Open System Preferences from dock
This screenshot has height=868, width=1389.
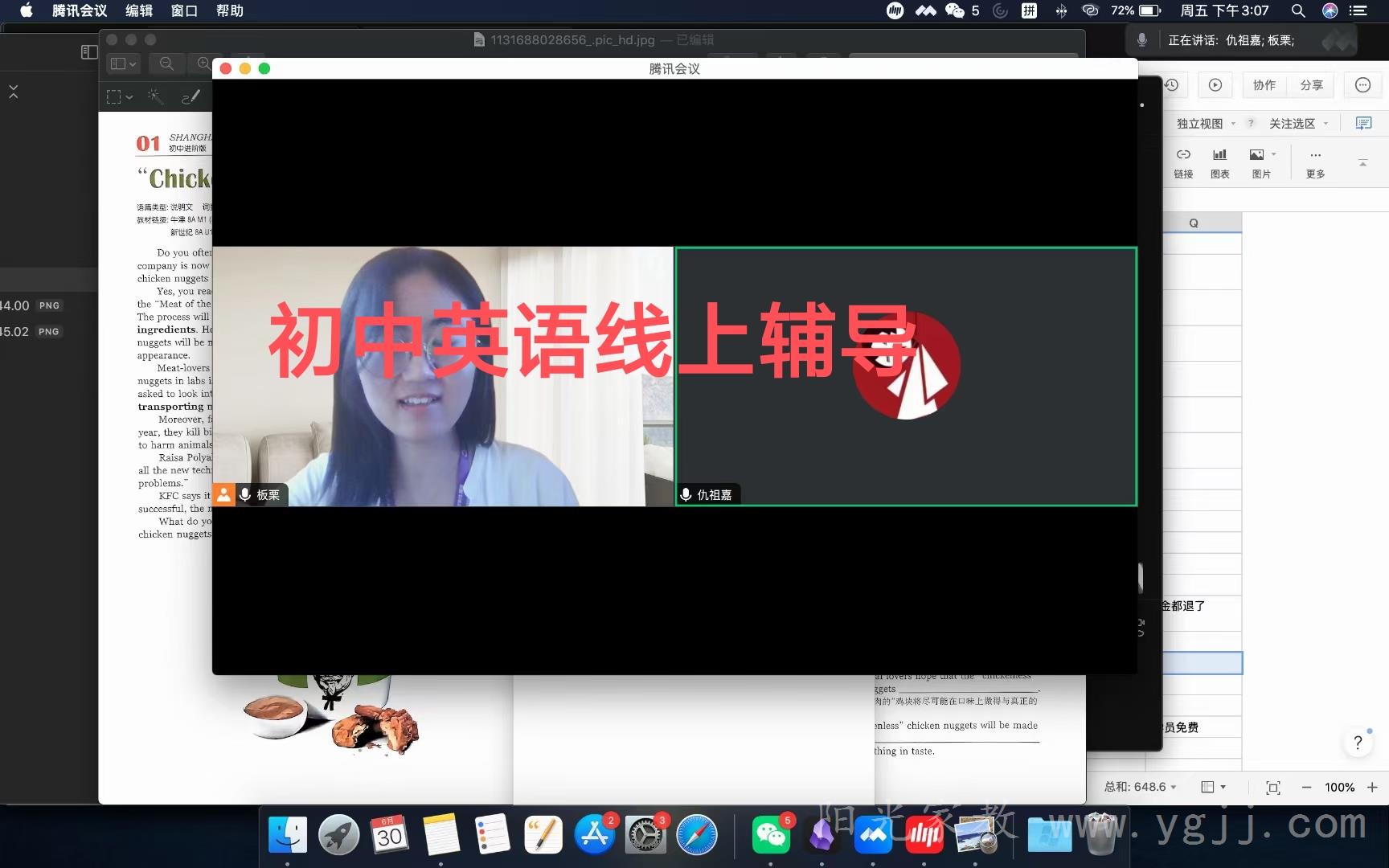[646, 836]
